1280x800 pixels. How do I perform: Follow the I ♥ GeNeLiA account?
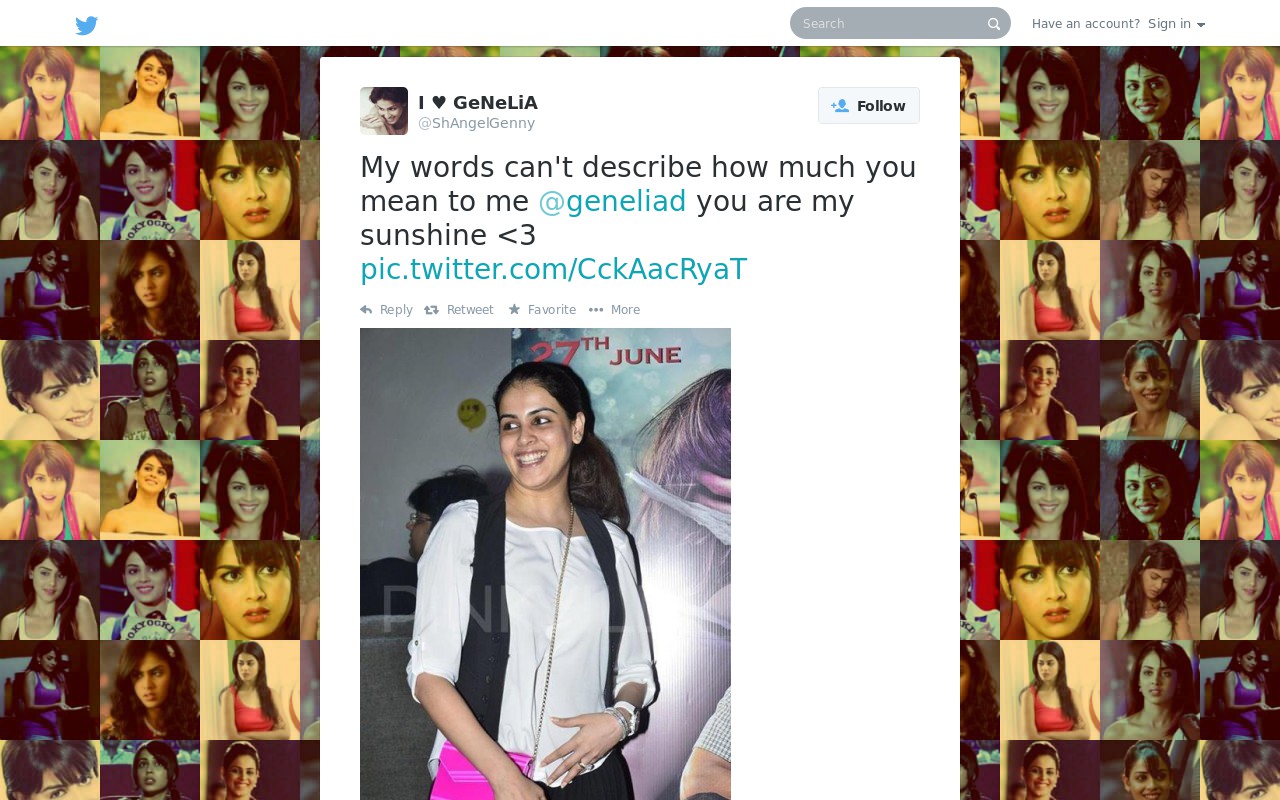tap(869, 106)
